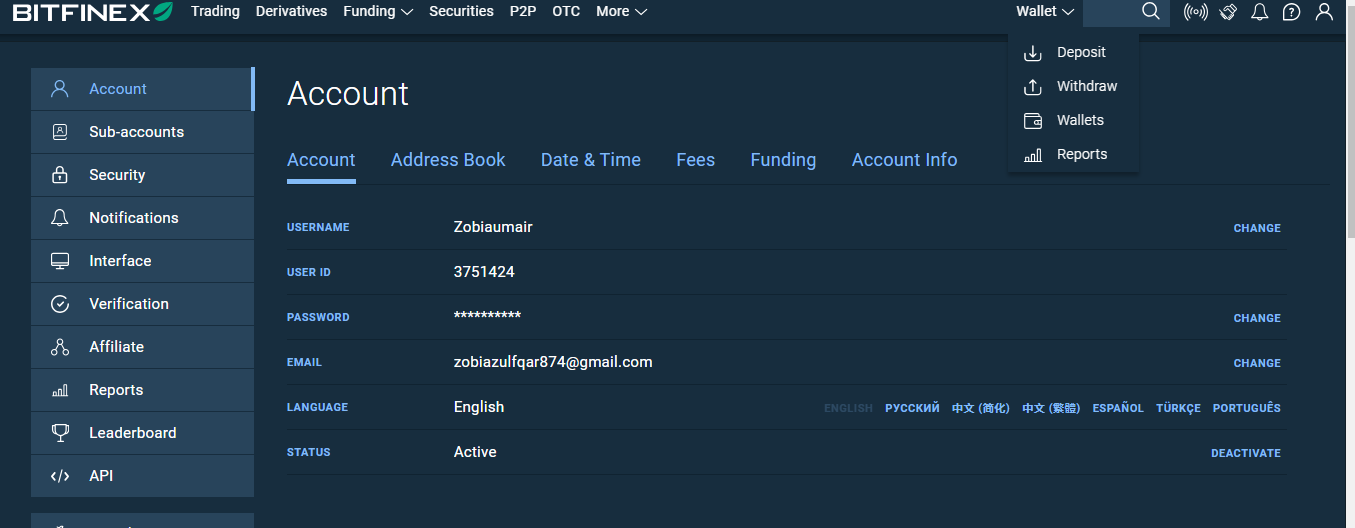Viewport: 1355px width, 528px height.
Task: Open the live feed broadcast icon
Action: (1195, 12)
